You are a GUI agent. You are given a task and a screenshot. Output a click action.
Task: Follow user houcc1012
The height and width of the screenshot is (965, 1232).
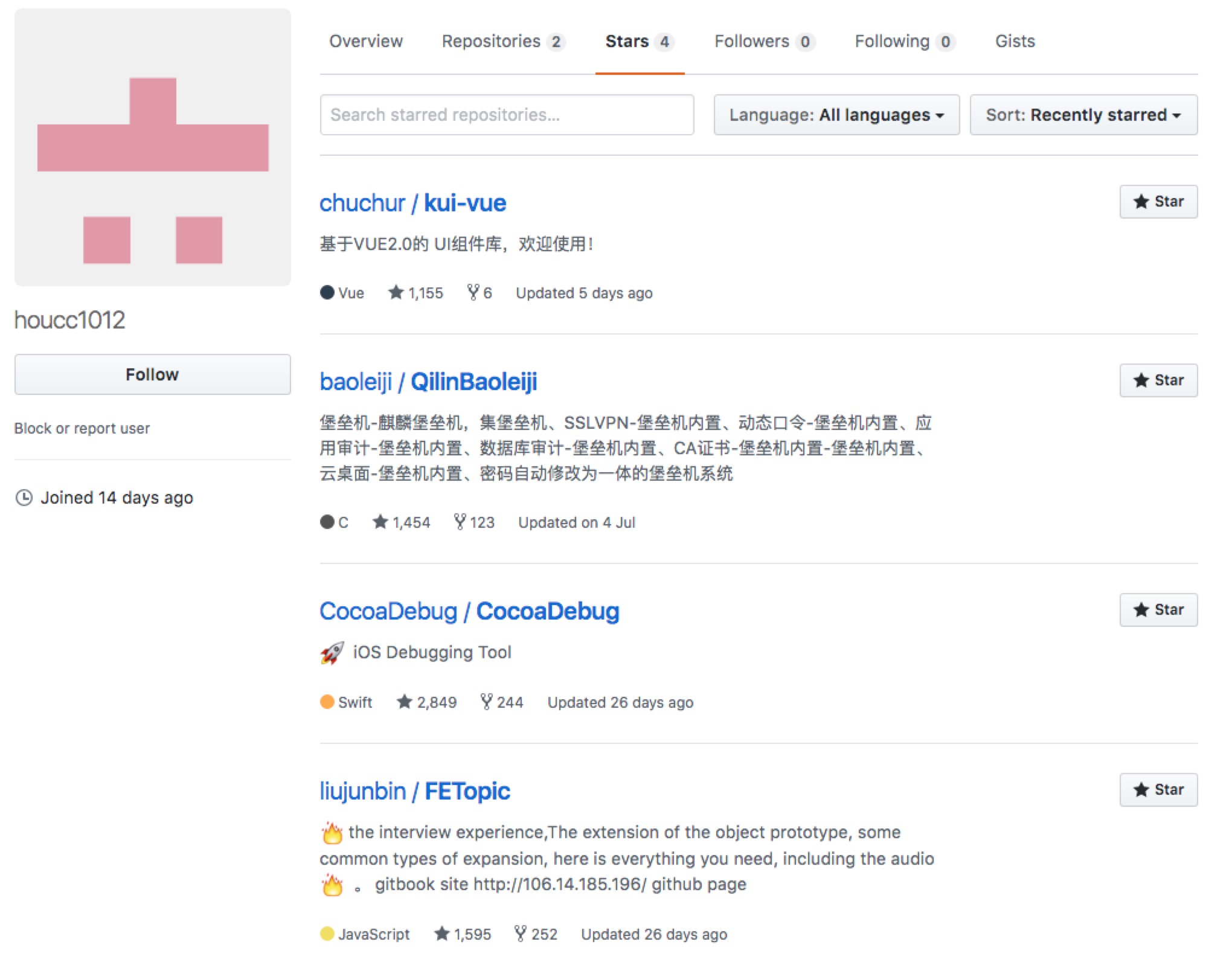point(152,374)
